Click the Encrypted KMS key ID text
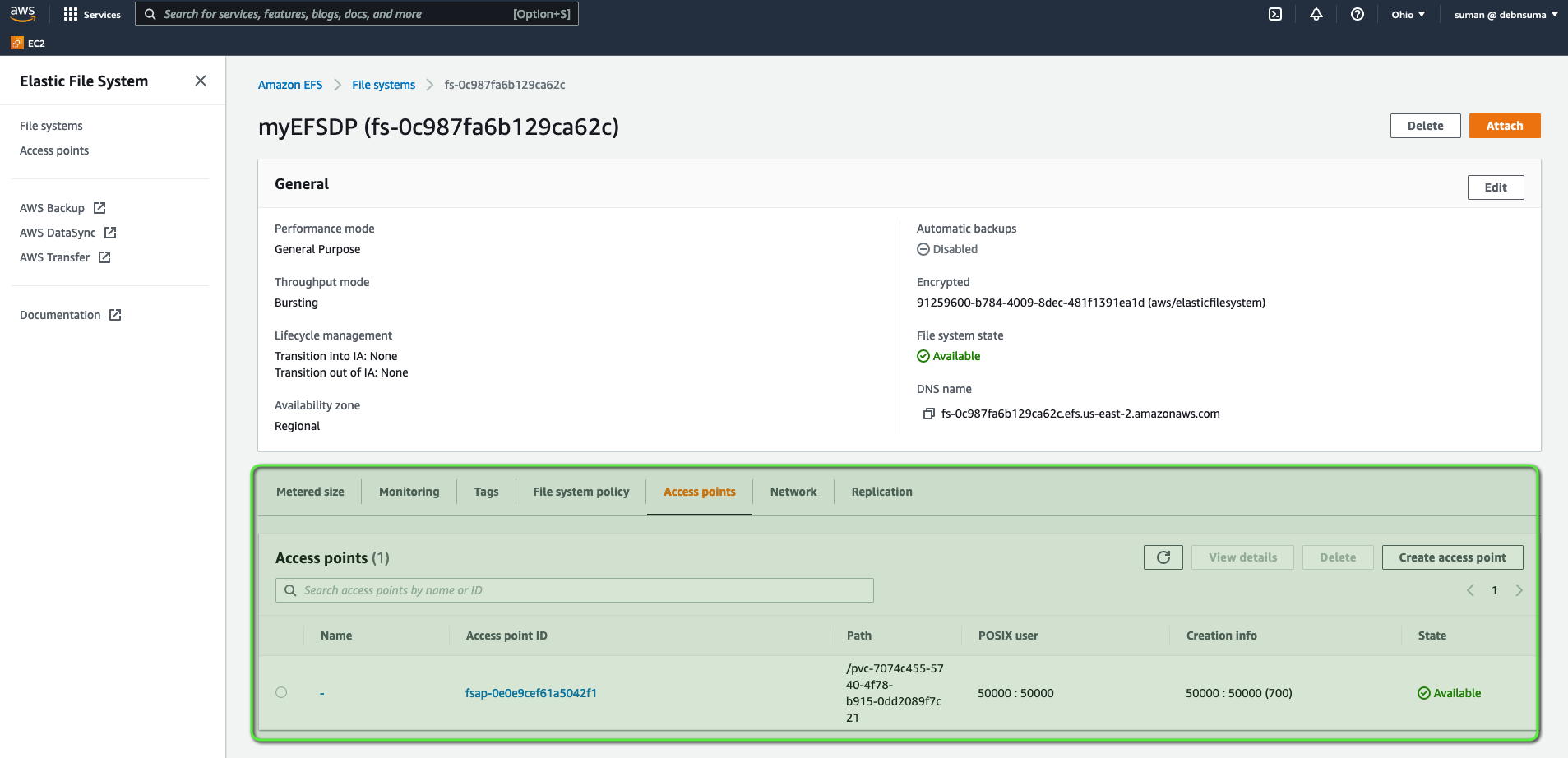 pyautogui.click(x=1091, y=303)
